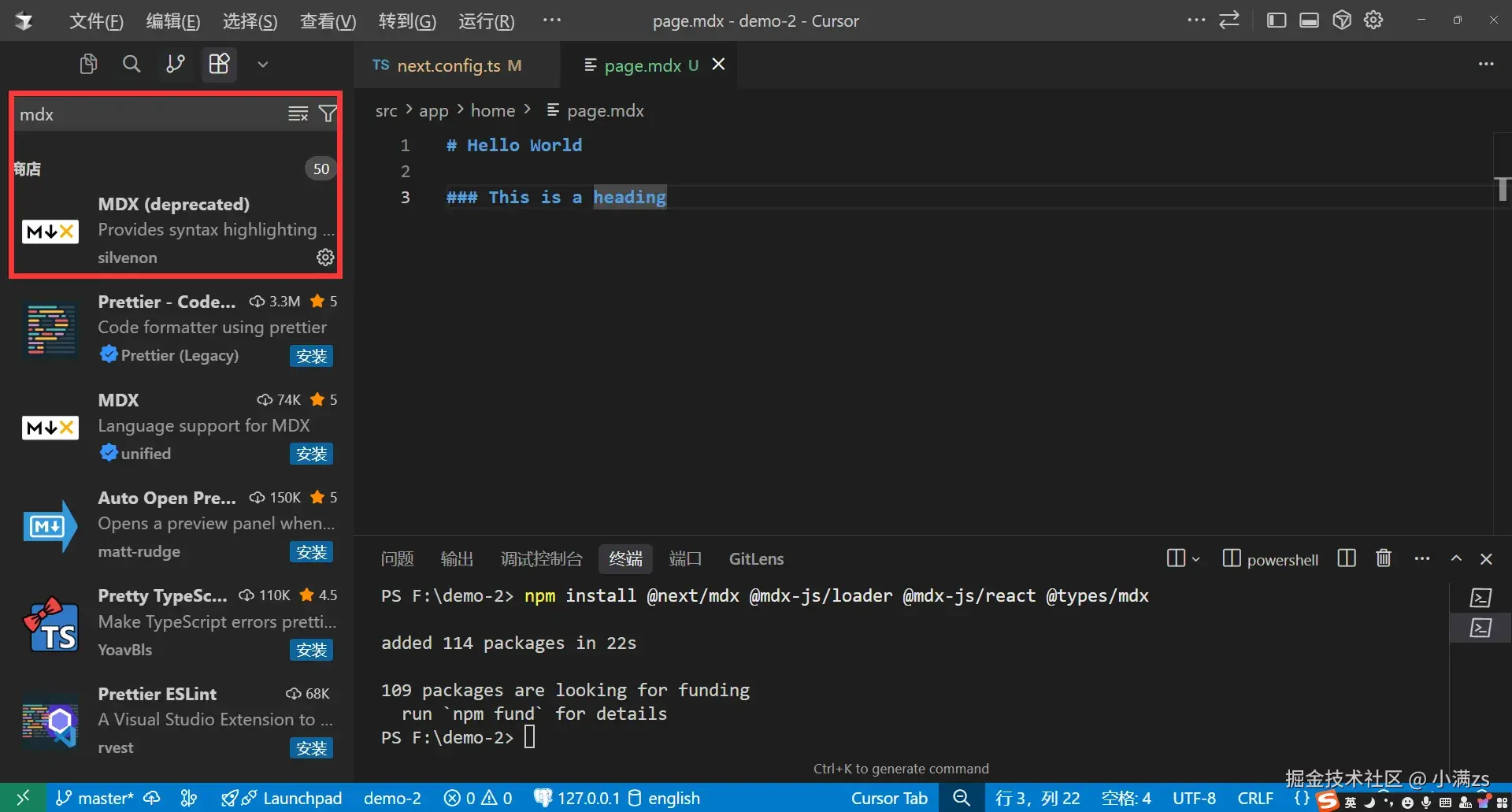Image resolution: width=1512 pixels, height=812 pixels.
Task: Select the page.mdx breadcrumb
Action: tap(605, 111)
